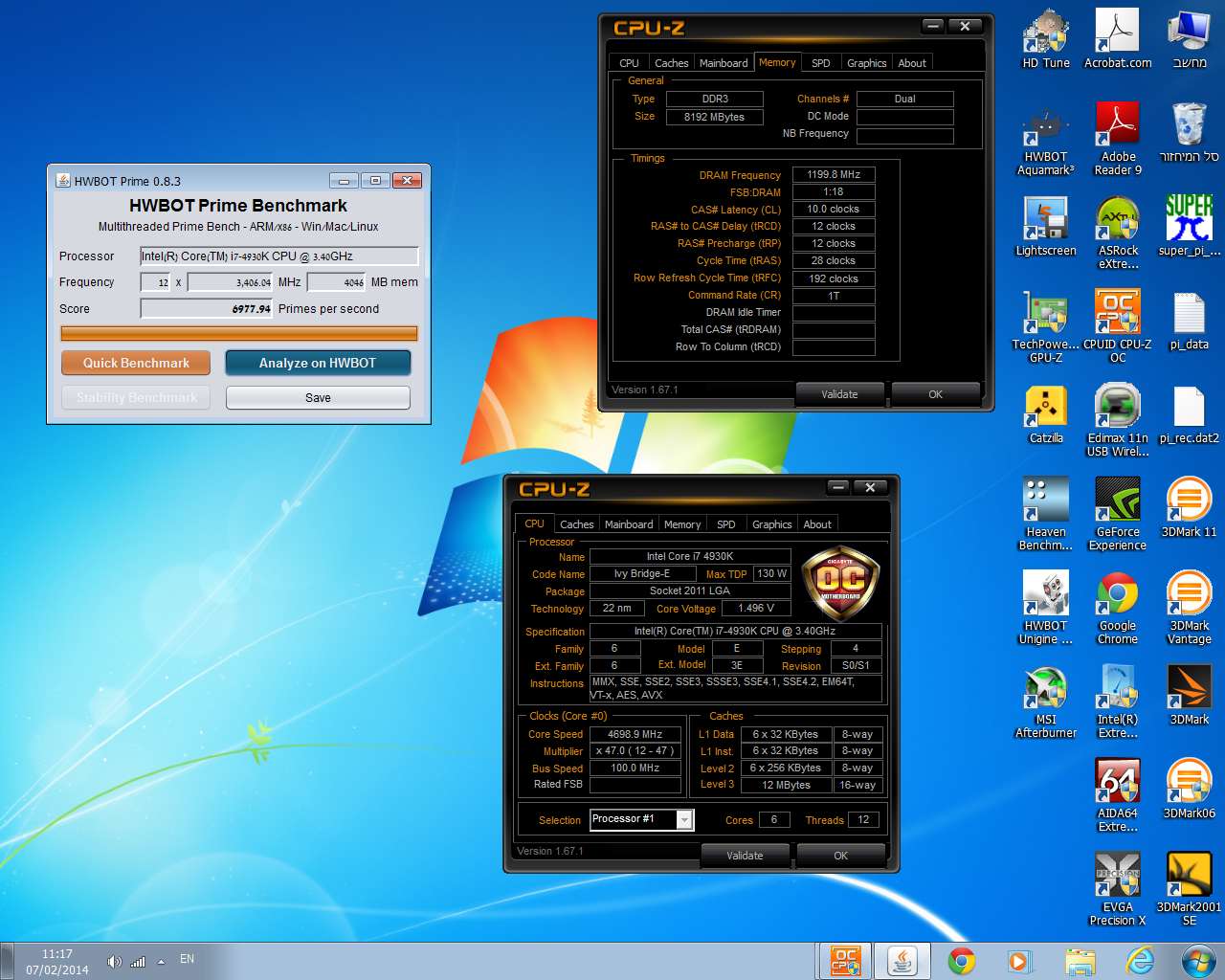The height and width of the screenshot is (980, 1225).
Task: Open Graphics tab in lower CPU-Z window
Action: tap(771, 524)
